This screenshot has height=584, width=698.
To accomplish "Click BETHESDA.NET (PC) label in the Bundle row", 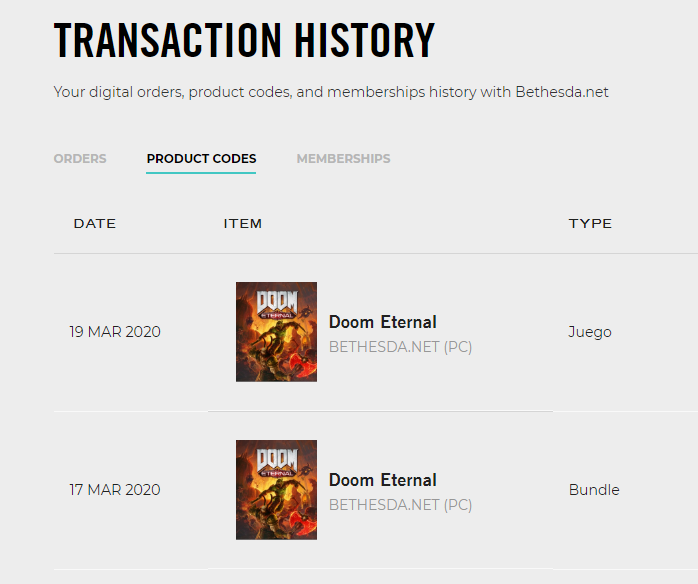I will coord(400,505).
